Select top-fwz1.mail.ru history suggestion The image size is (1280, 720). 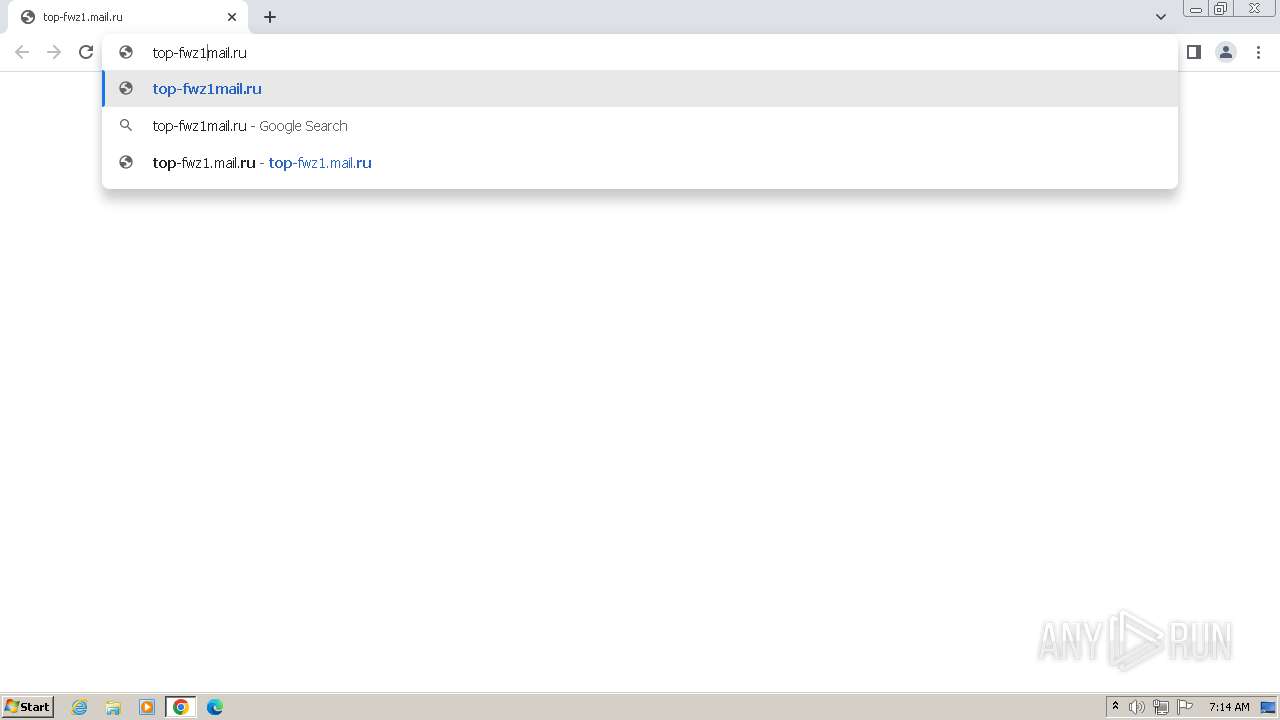click(x=640, y=162)
